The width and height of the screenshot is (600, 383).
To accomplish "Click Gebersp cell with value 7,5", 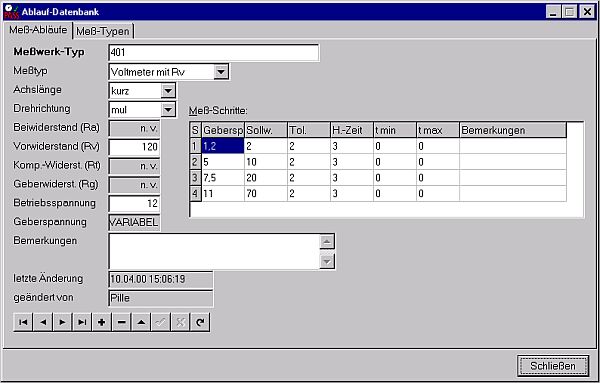I will 223,178.
